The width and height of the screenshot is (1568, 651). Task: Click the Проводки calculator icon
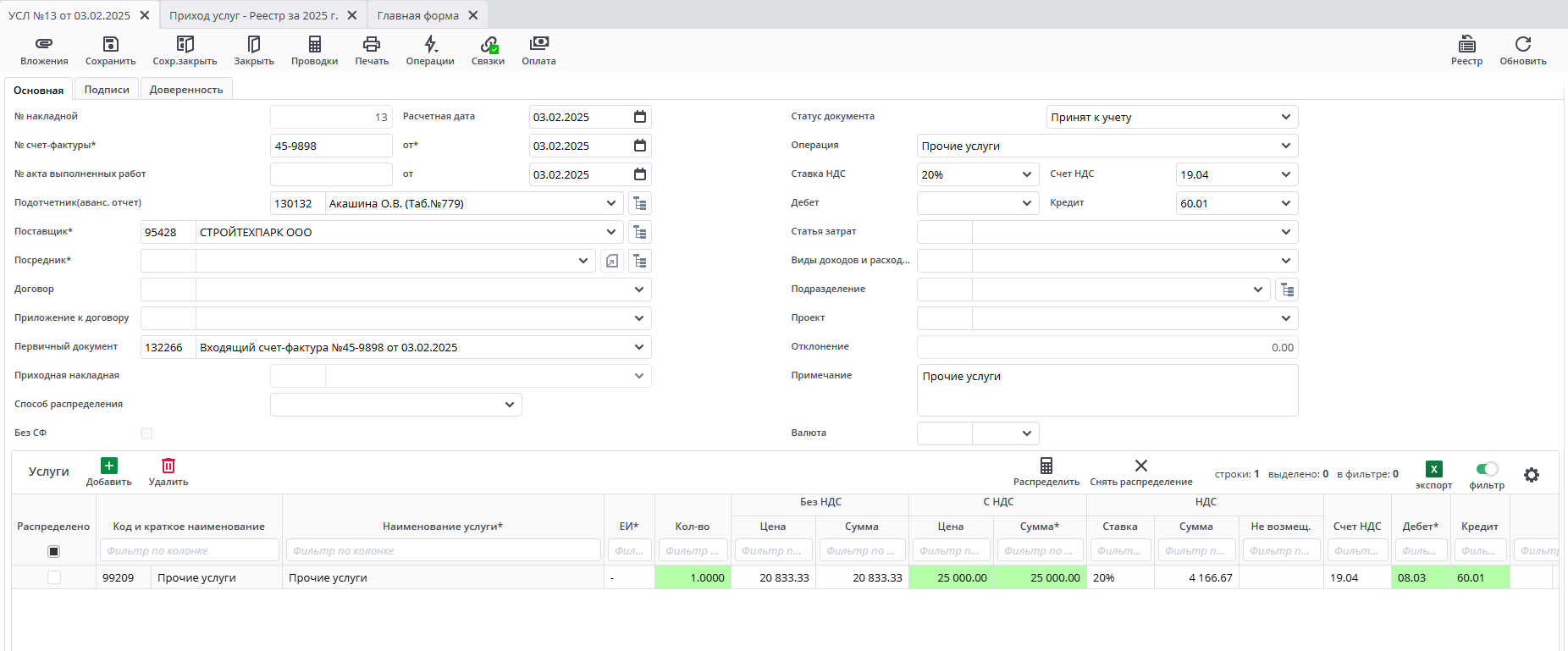coord(314,44)
